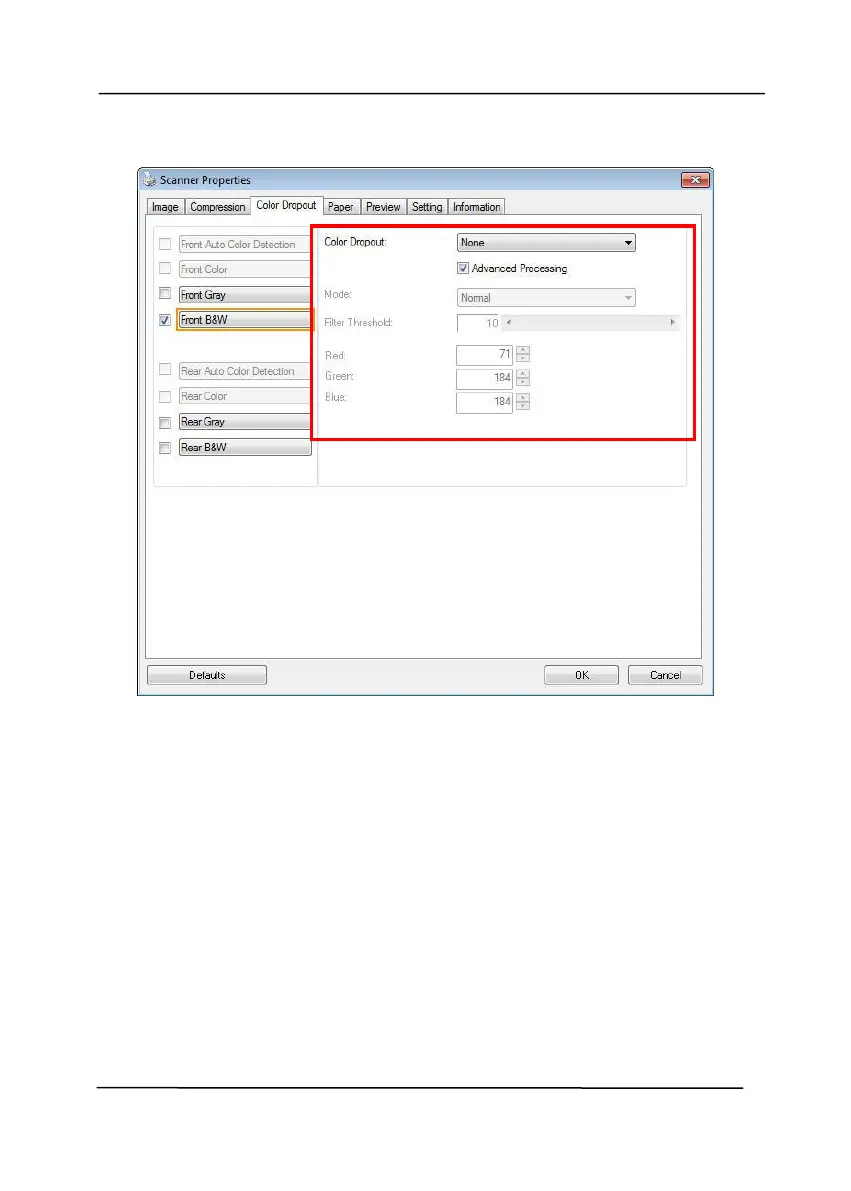Click the Red value input field
This screenshot has width=851, height=1191.
(485, 355)
